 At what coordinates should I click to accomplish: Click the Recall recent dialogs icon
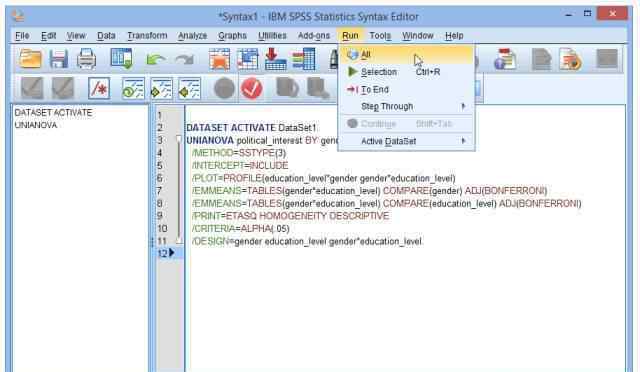coord(122,59)
